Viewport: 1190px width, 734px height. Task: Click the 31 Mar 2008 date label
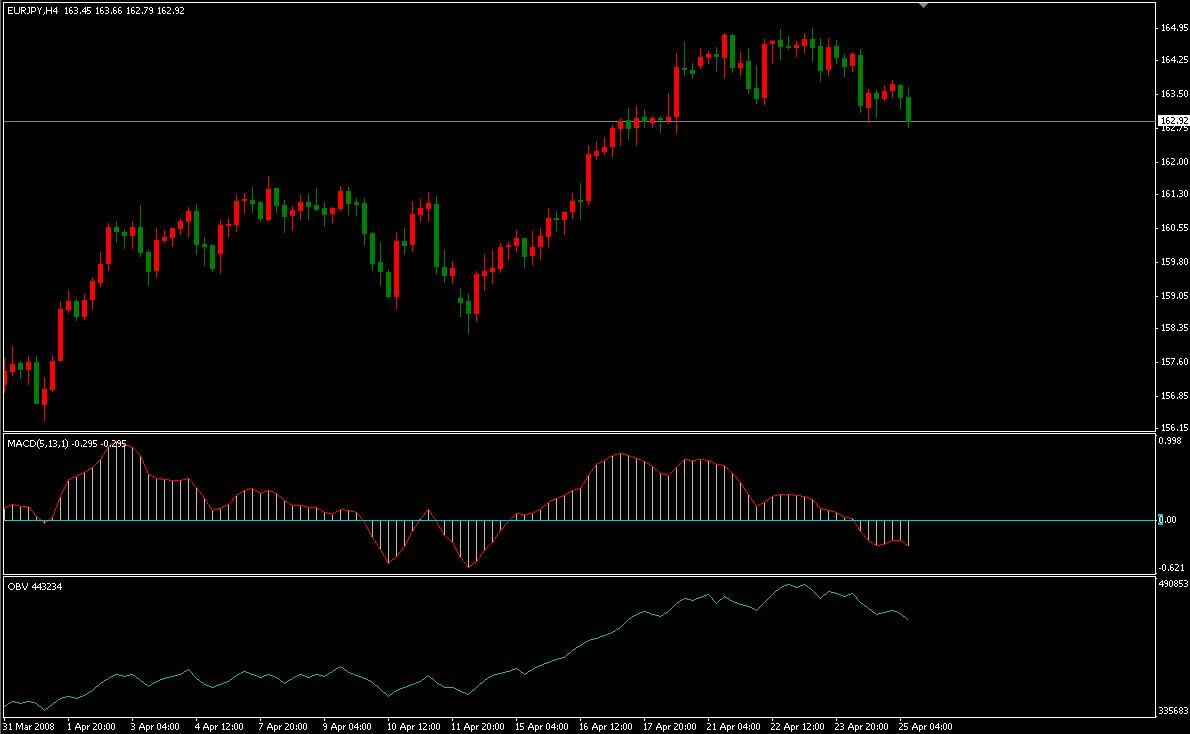point(29,726)
